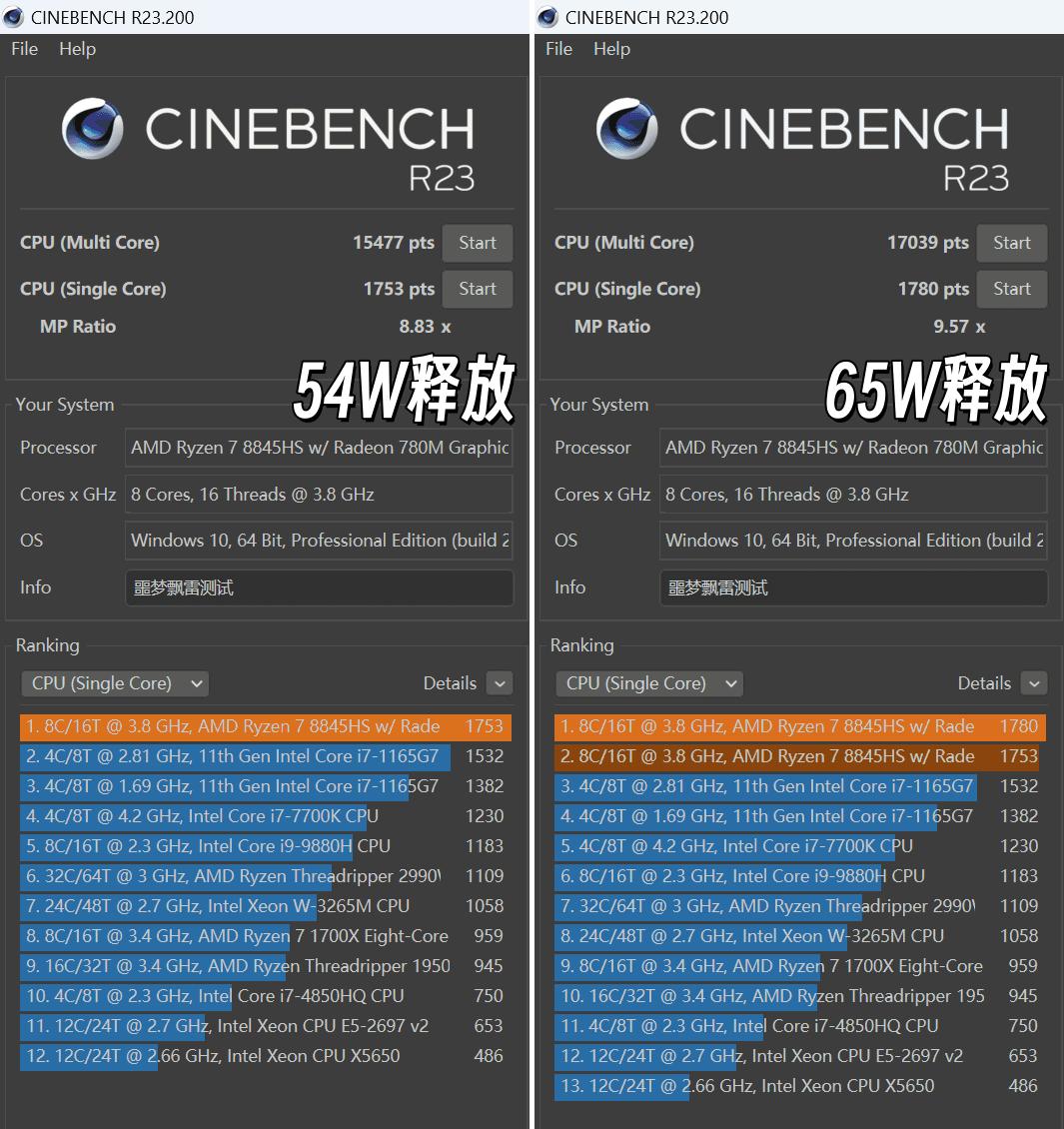The width and height of the screenshot is (1064, 1129).
Task: Select right ranking row 7 Threadripper 2990
Action: (x=800, y=906)
